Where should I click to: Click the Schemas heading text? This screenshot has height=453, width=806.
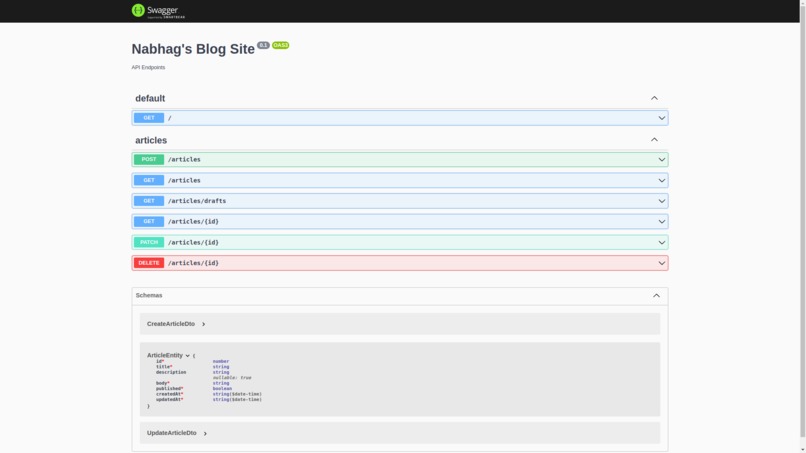(x=149, y=295)
